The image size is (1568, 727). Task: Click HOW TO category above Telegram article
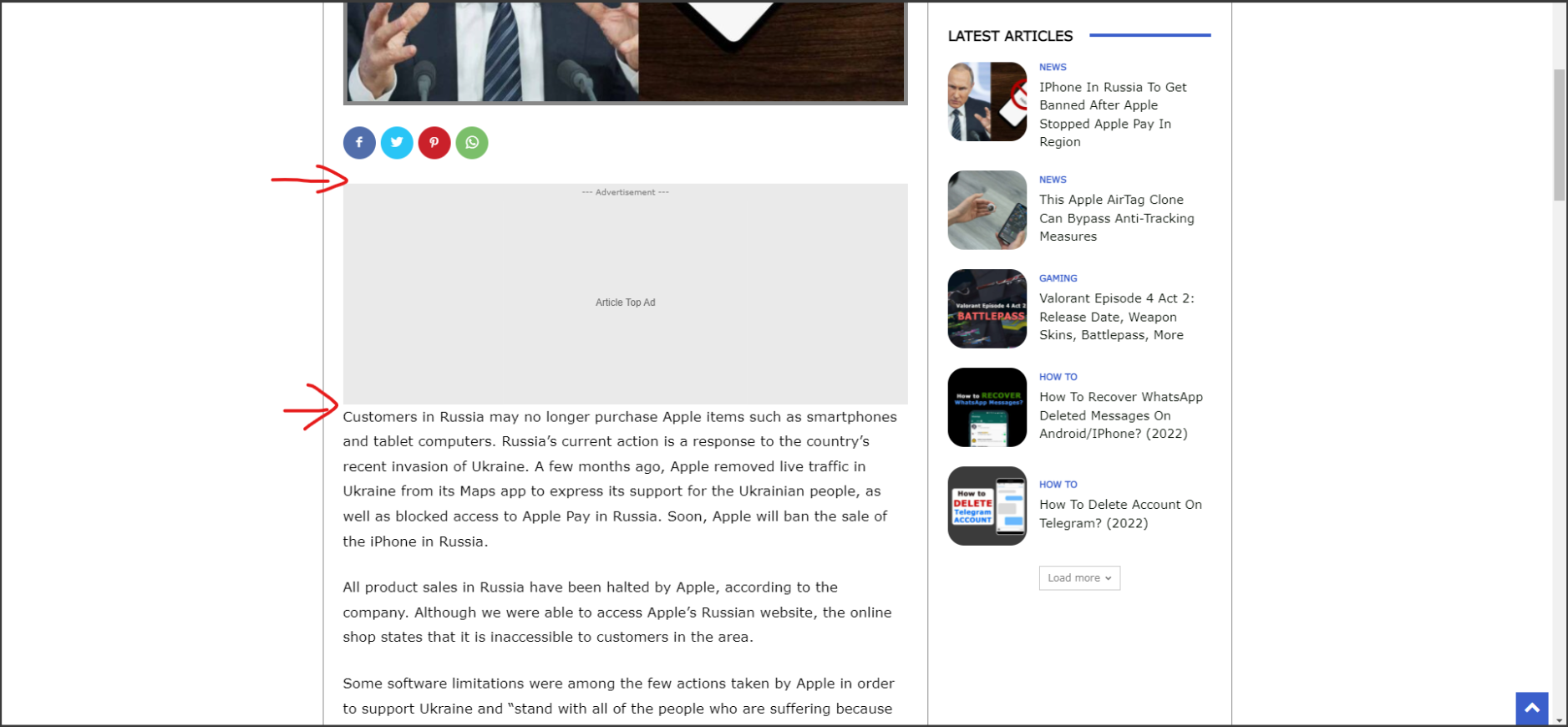click(x=1058, y=485)
